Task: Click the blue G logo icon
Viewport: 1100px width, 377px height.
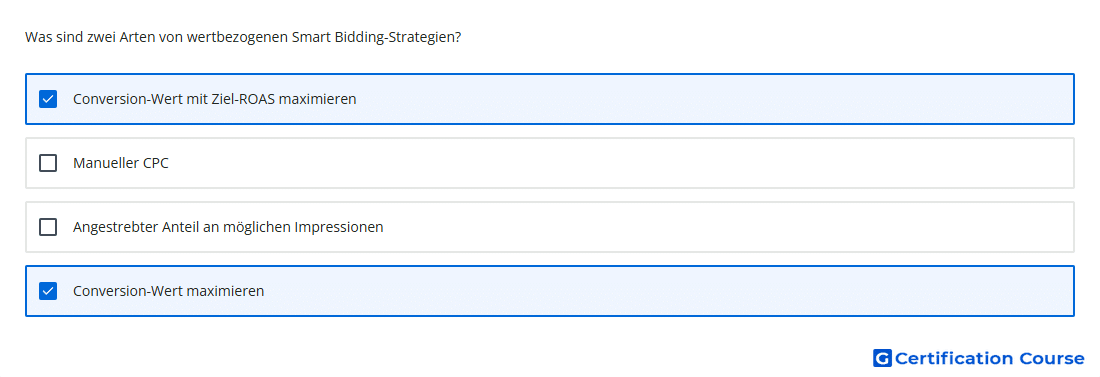Action: coord(882,359)
